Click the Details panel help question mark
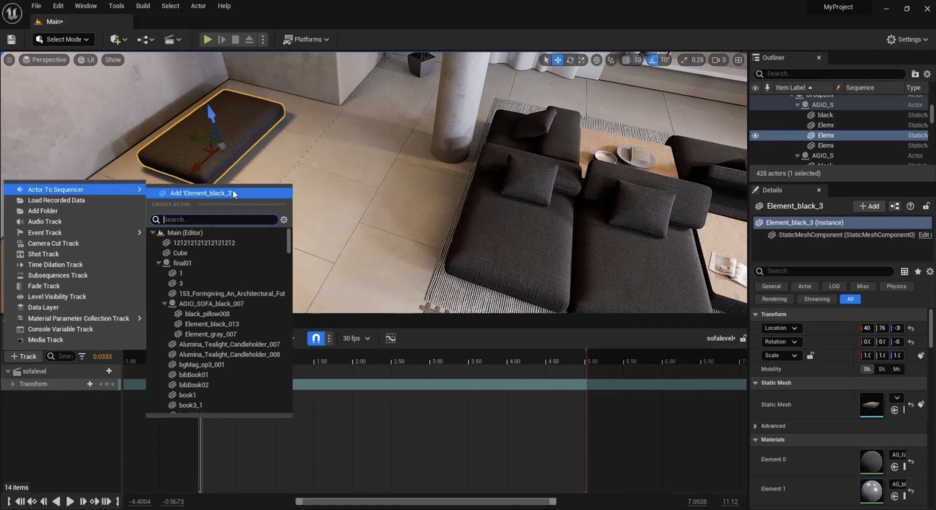Screen dimensions: 936x510 point(910,206)
